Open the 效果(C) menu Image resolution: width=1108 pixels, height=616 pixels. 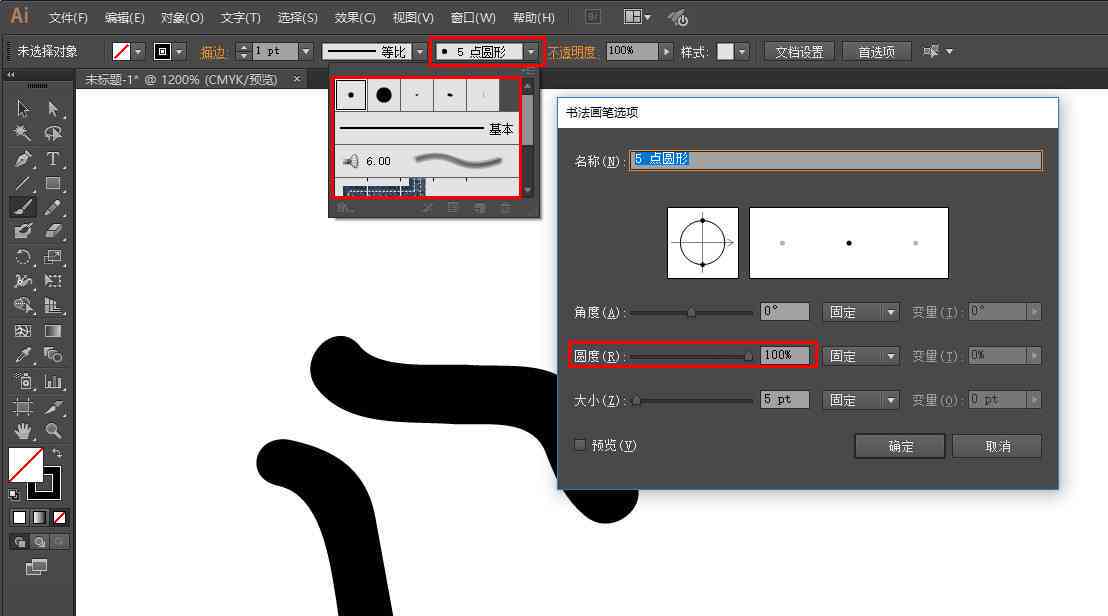pyautogui.click(x=355, y=18)
